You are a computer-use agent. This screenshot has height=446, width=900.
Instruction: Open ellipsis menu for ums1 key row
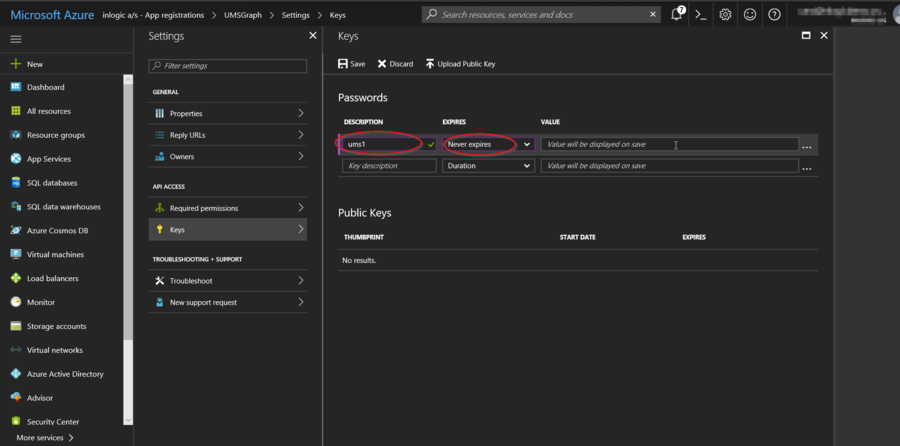coord(807,146)
